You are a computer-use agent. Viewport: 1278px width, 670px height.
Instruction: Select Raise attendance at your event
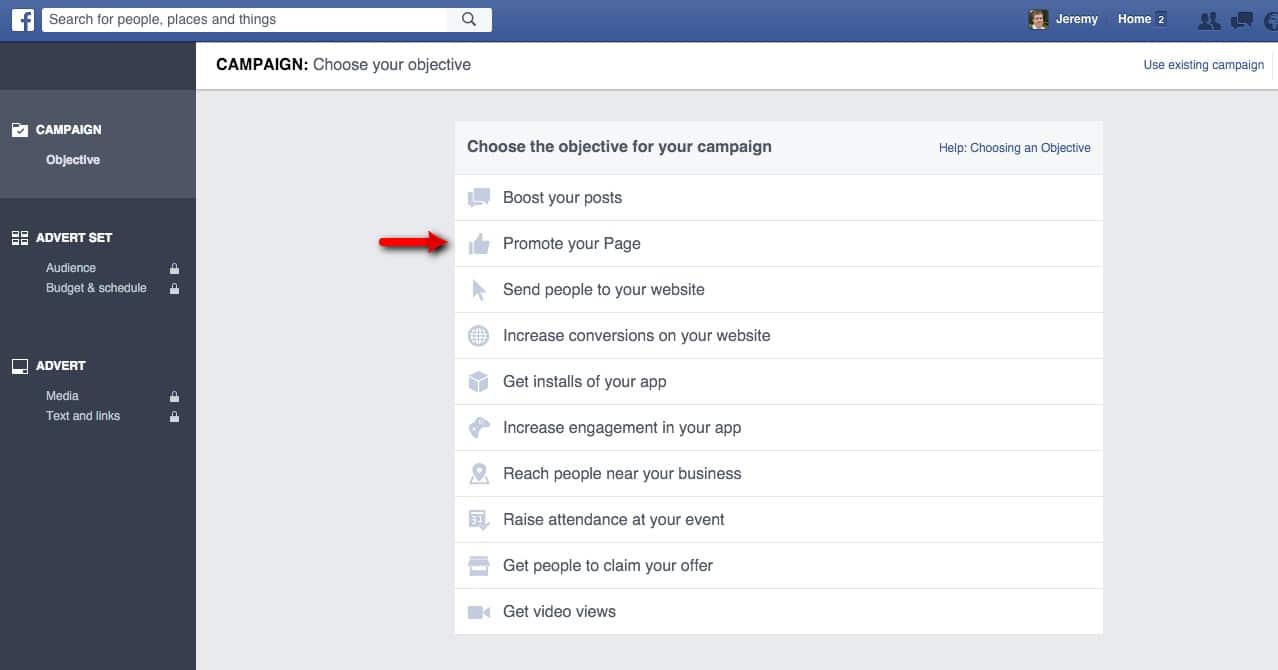(x=613, y=520)
